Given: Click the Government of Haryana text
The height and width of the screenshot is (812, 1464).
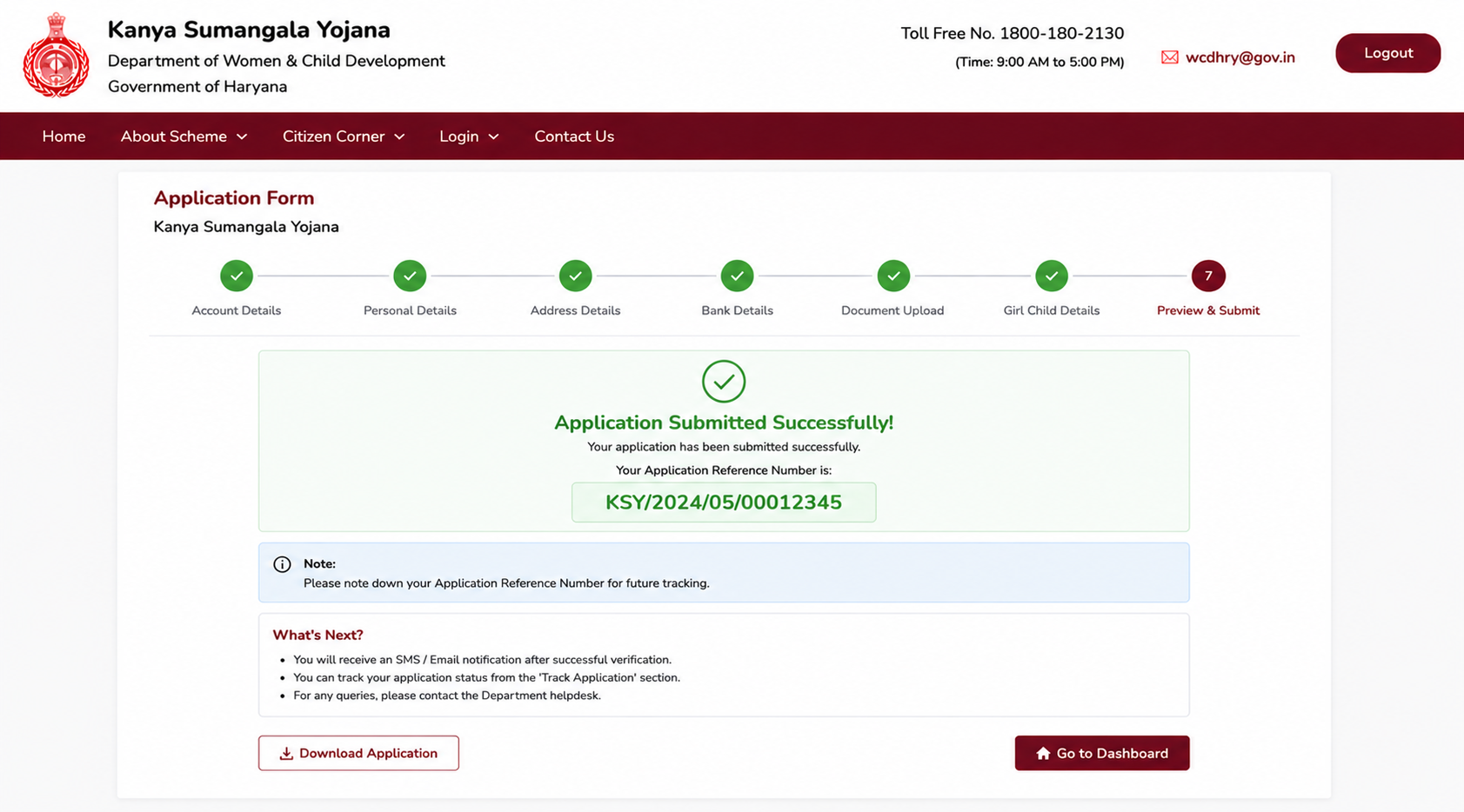Looking at the screenshot, I should point(197,87).
